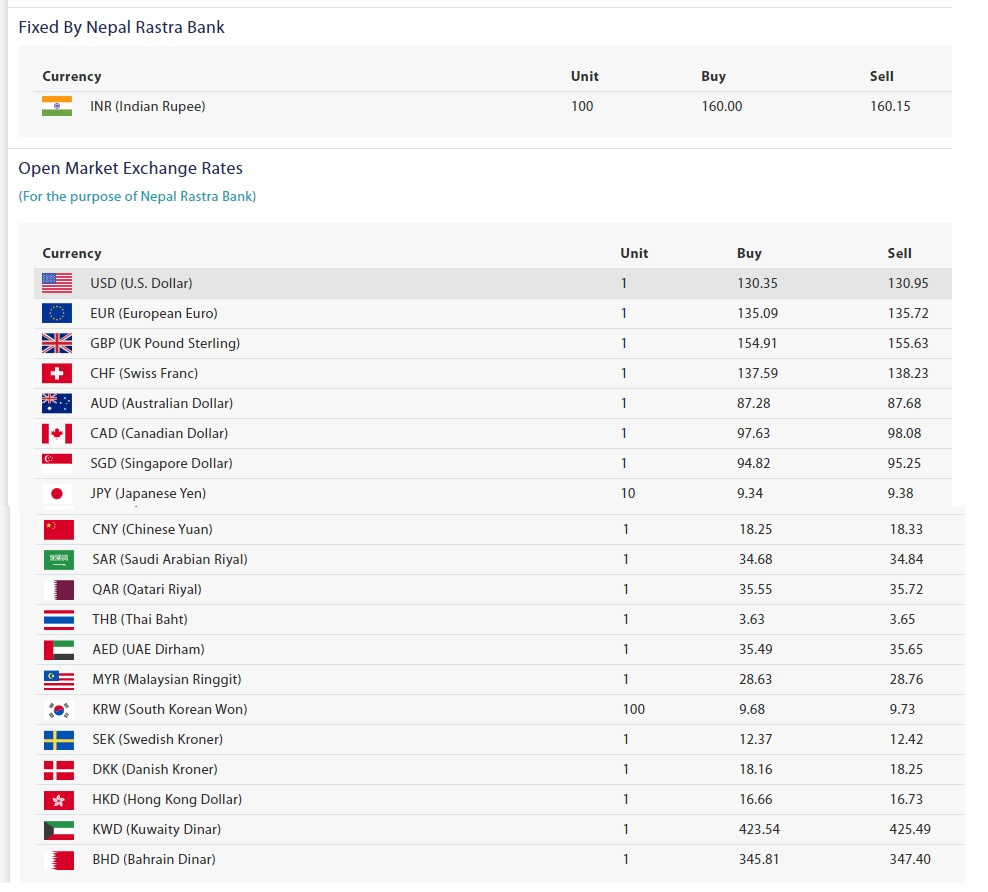Click the Swedish flag icon for SEK

coord(59,740)
